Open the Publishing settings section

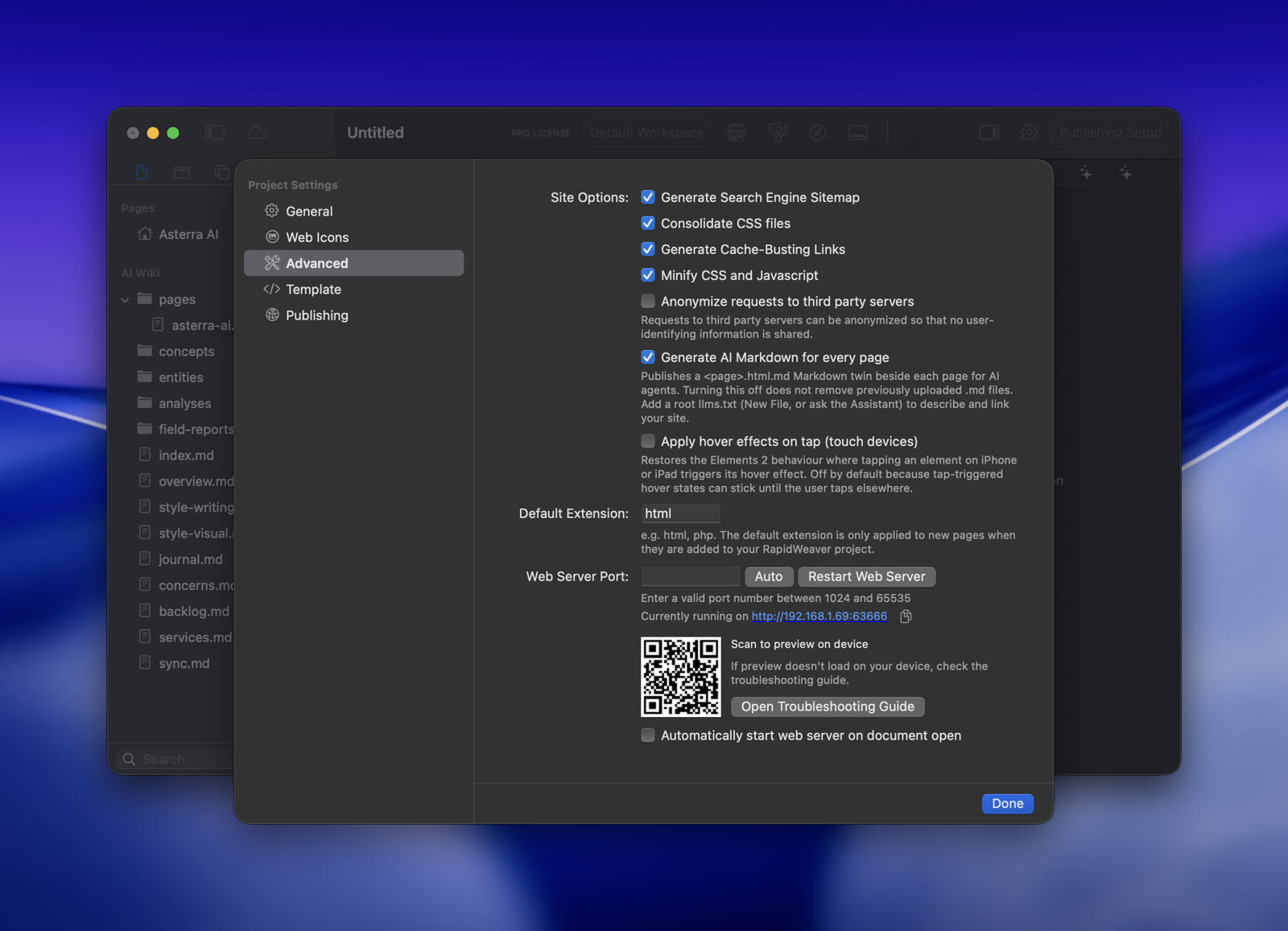(354, 315)
